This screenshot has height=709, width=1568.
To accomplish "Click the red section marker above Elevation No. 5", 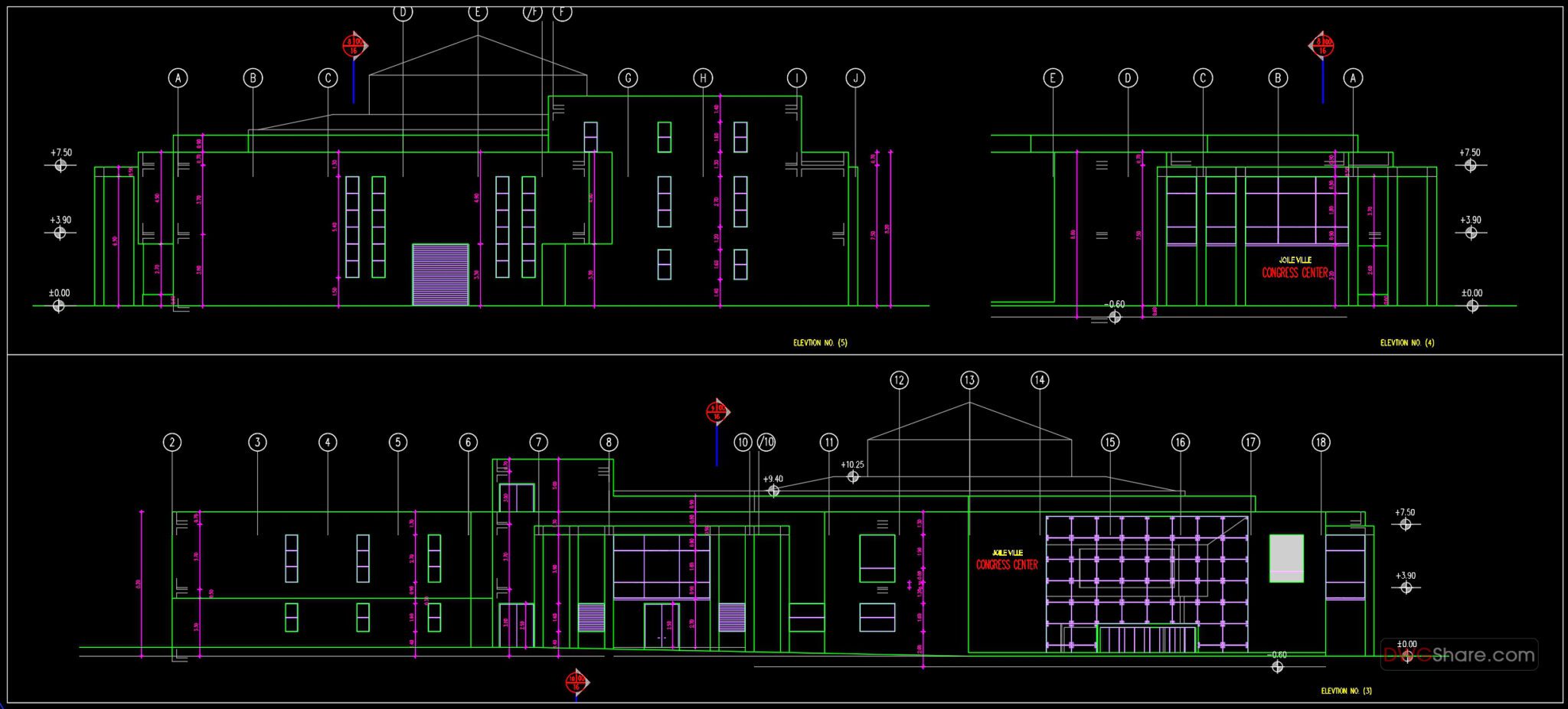I will 354,44.
